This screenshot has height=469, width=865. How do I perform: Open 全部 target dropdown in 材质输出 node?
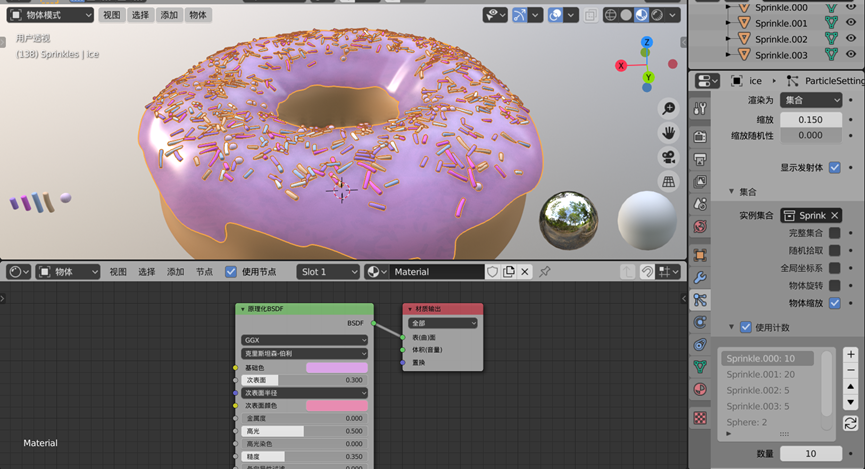coord(442,323)
